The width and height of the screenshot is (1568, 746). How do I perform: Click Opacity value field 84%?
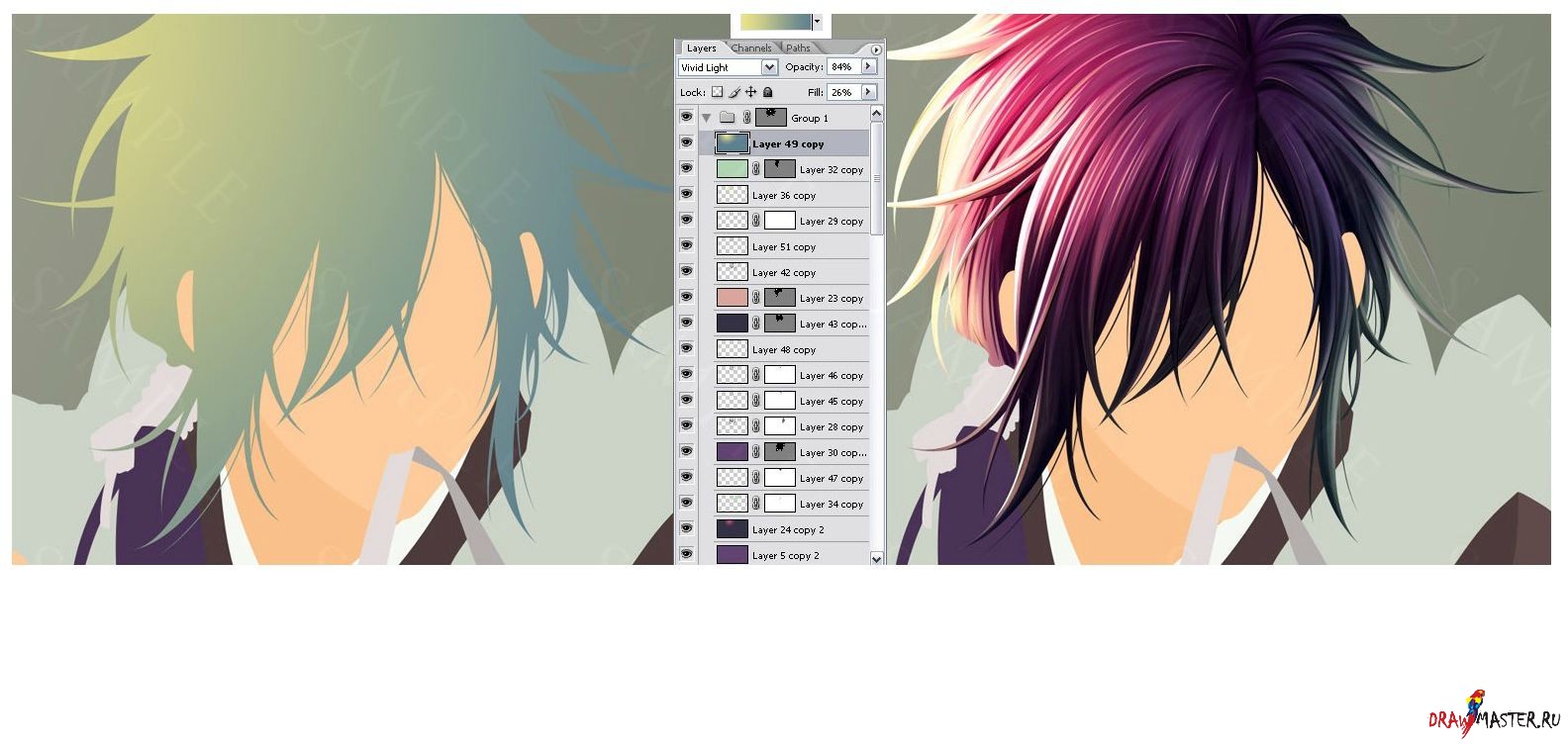(x=843, y=66)
